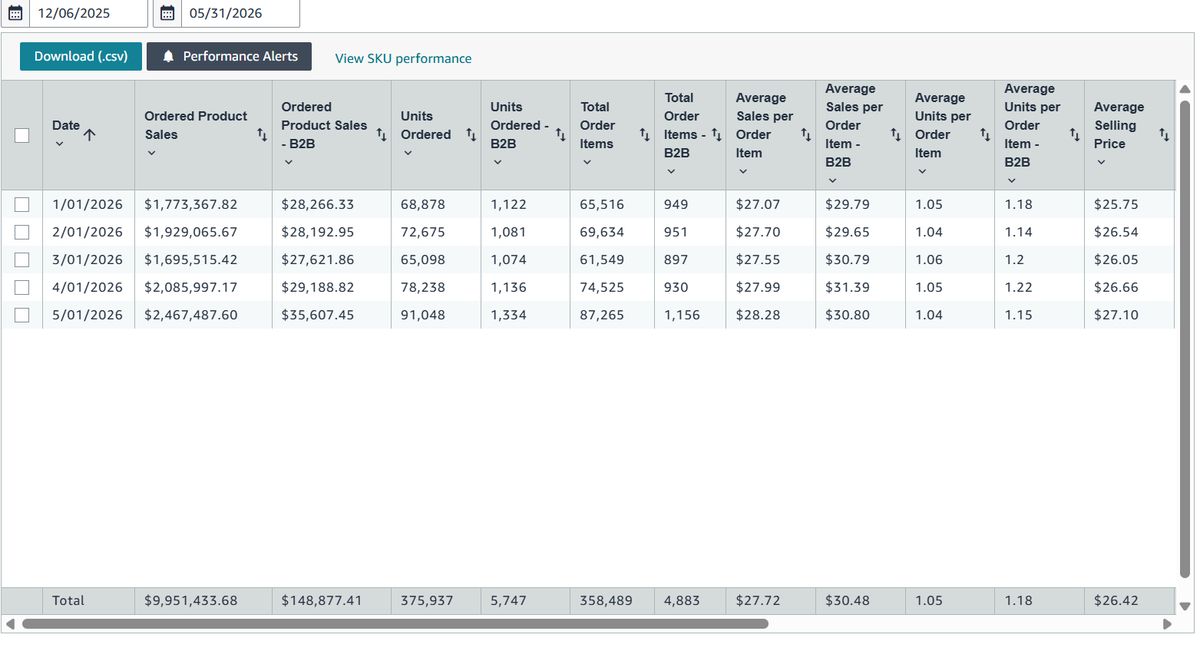This screenshot has width=1200, height=651.
Task: Click the $2,467,487.60 sales value
Action: click(x=191, y=315)
